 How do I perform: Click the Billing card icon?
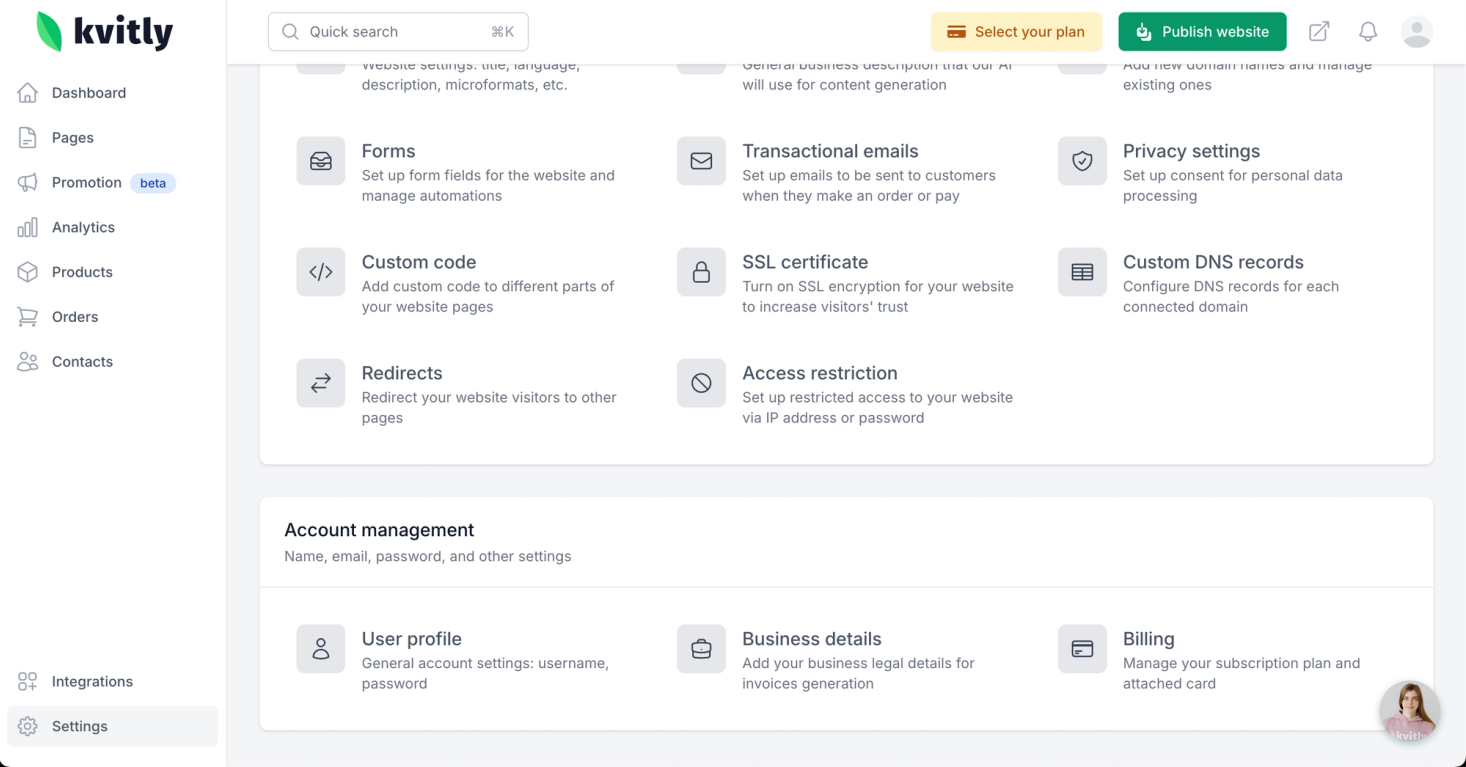pyautogui.click(x=1082, y=649)
